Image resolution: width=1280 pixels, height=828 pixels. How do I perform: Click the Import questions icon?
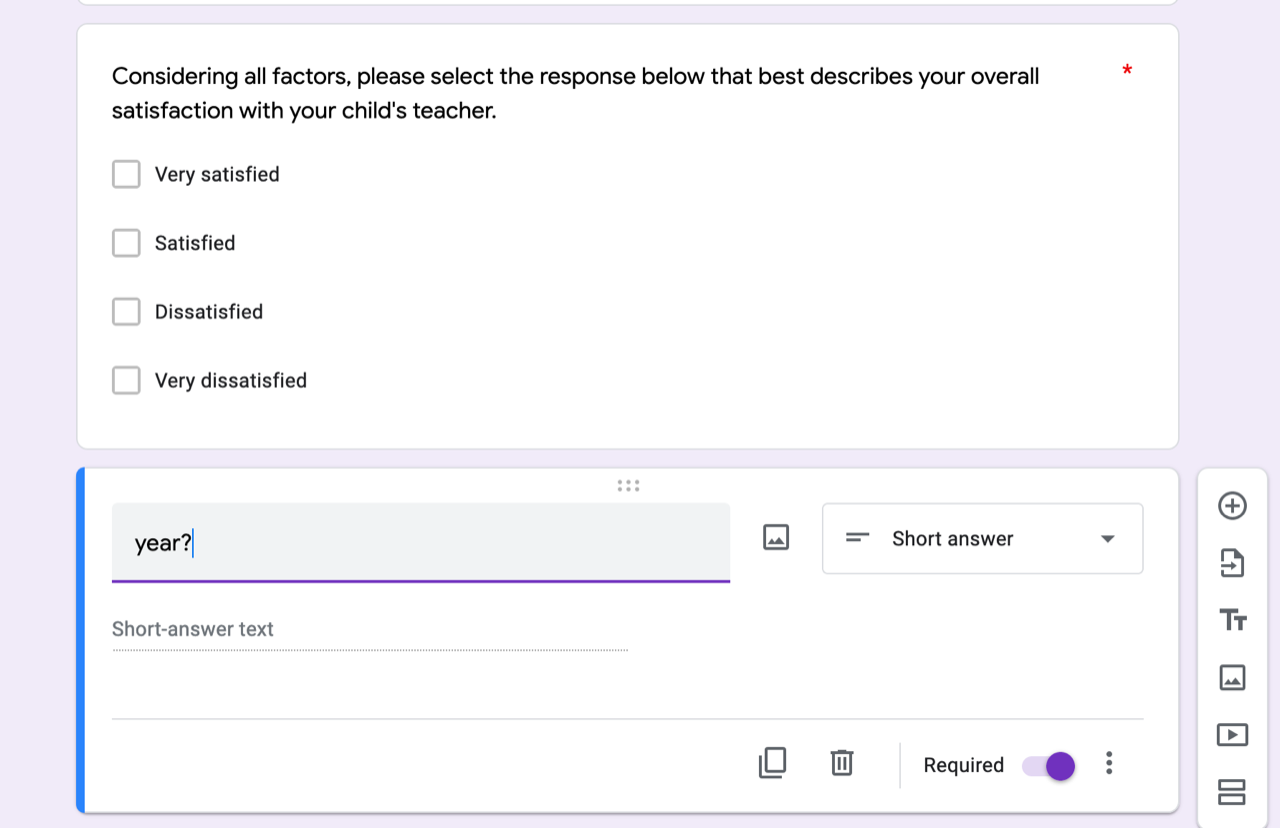[1232, 563]
